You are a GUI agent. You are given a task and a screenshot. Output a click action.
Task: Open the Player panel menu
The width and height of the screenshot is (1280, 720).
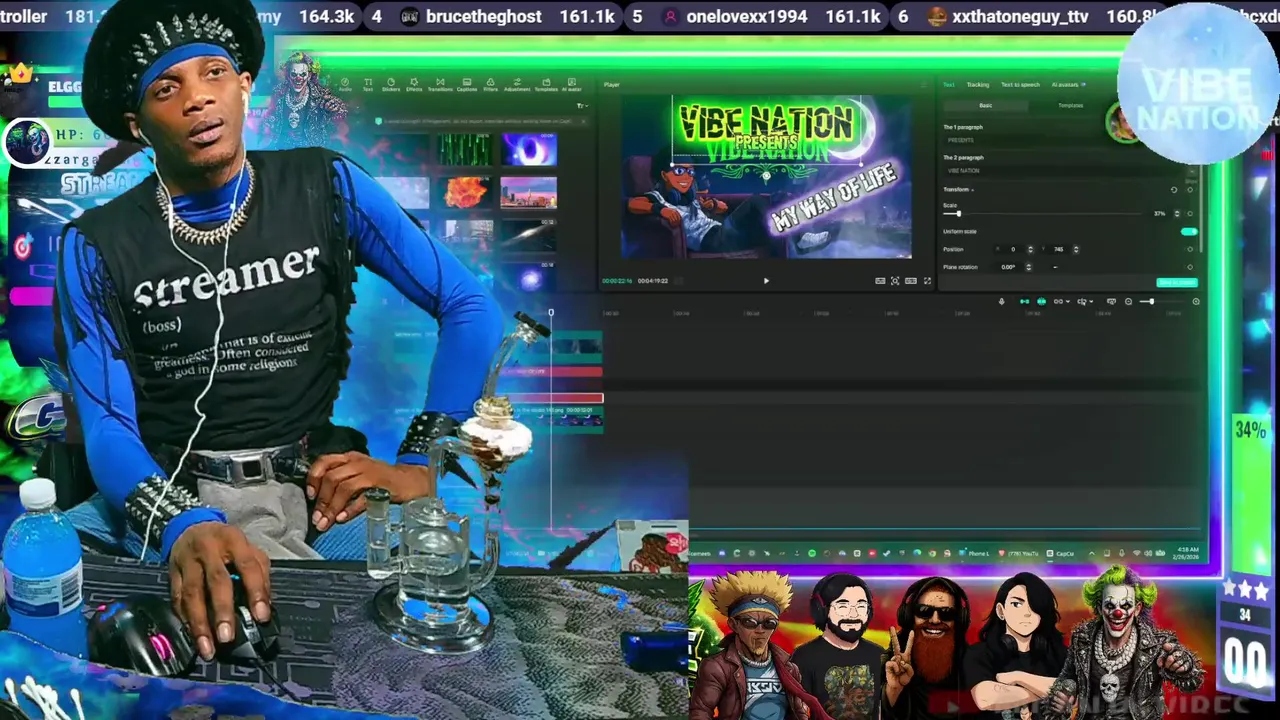(x=924, y=85)
